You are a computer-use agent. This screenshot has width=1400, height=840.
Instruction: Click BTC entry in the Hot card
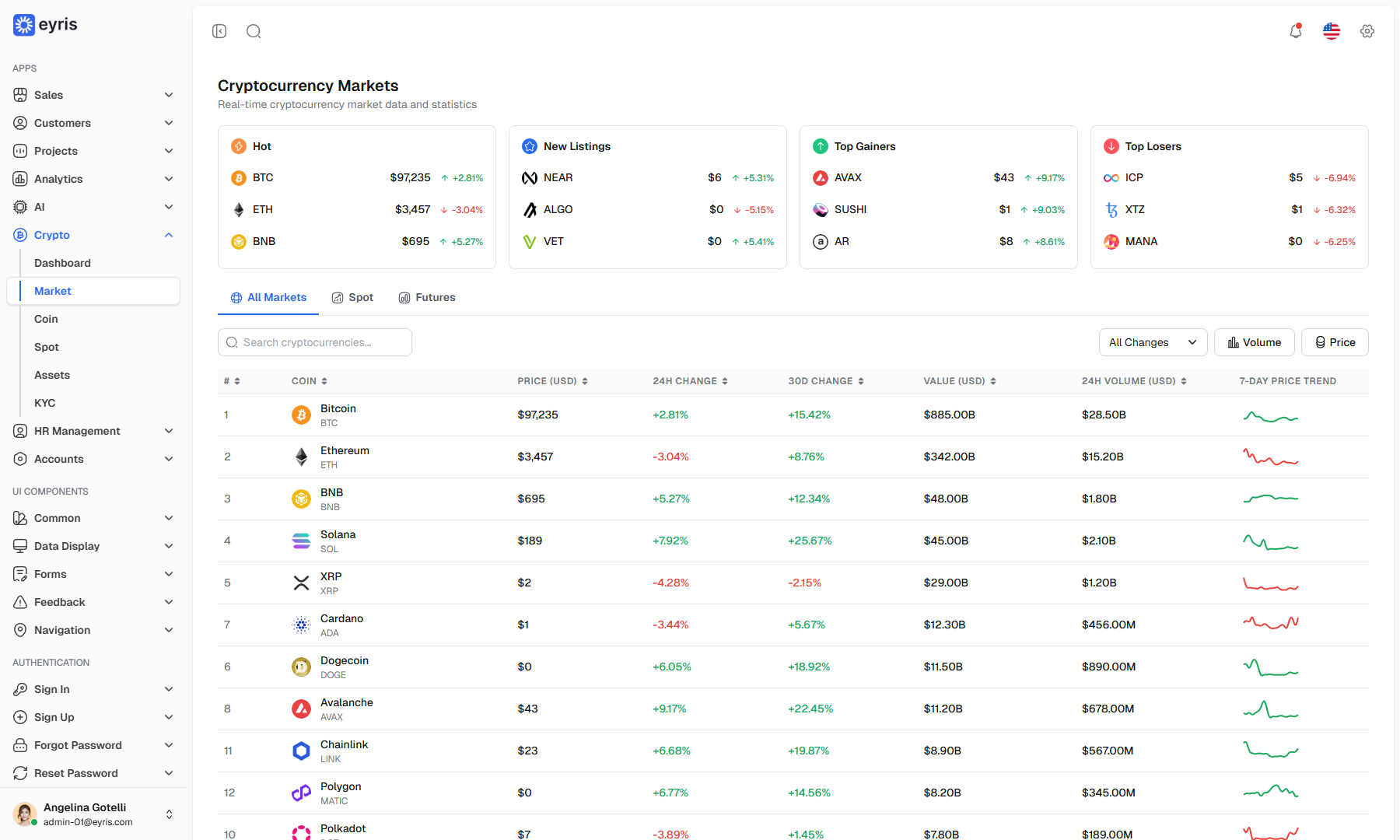[357, 178]
